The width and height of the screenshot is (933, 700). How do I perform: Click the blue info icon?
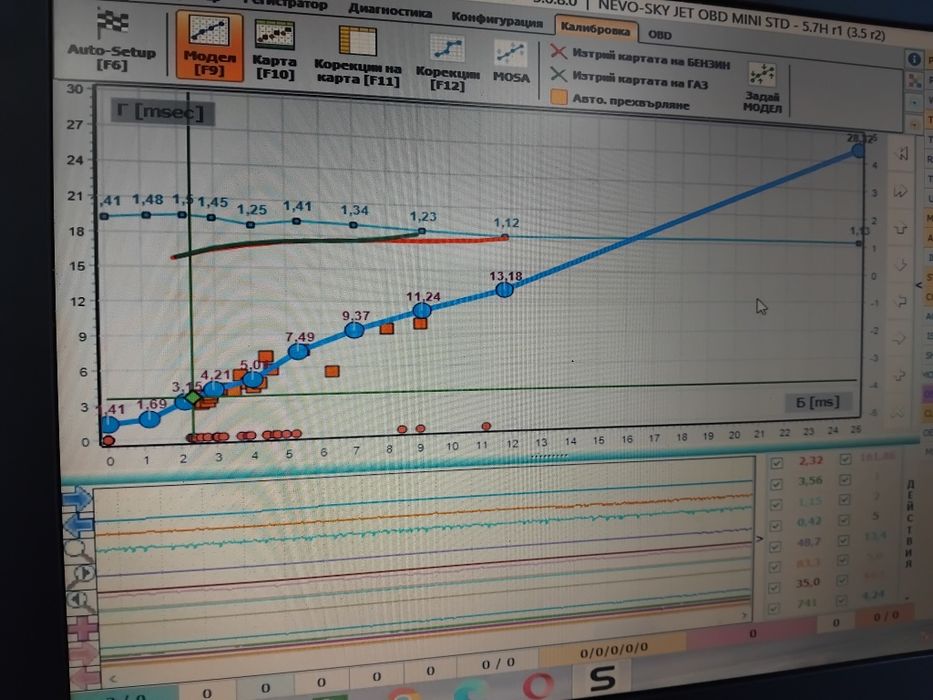click(914, 59)
